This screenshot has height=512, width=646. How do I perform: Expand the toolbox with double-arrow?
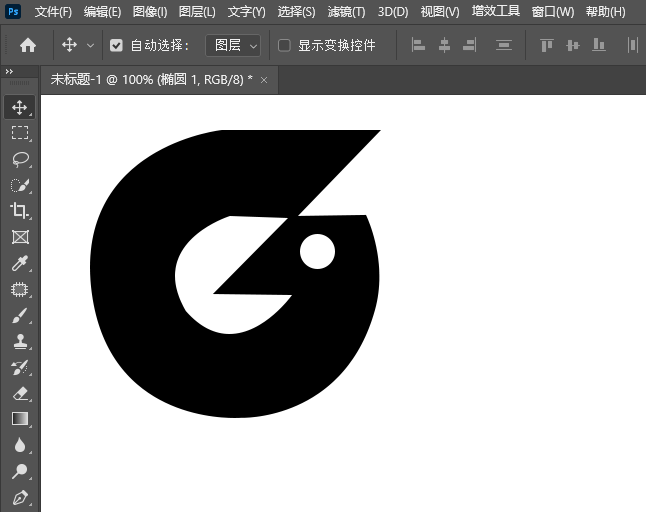coord(9,72)
